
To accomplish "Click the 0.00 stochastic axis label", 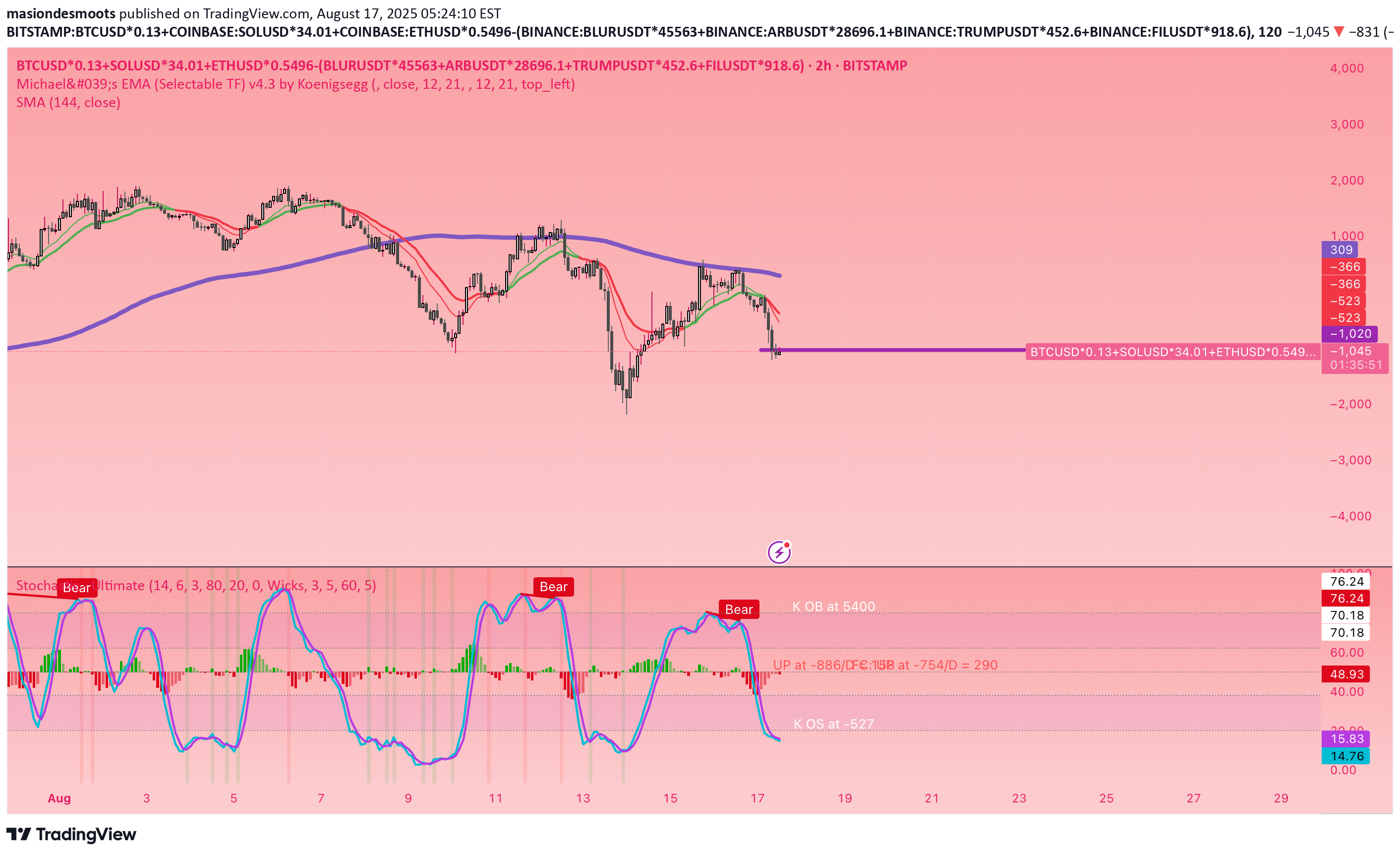I will (1342, 770).
